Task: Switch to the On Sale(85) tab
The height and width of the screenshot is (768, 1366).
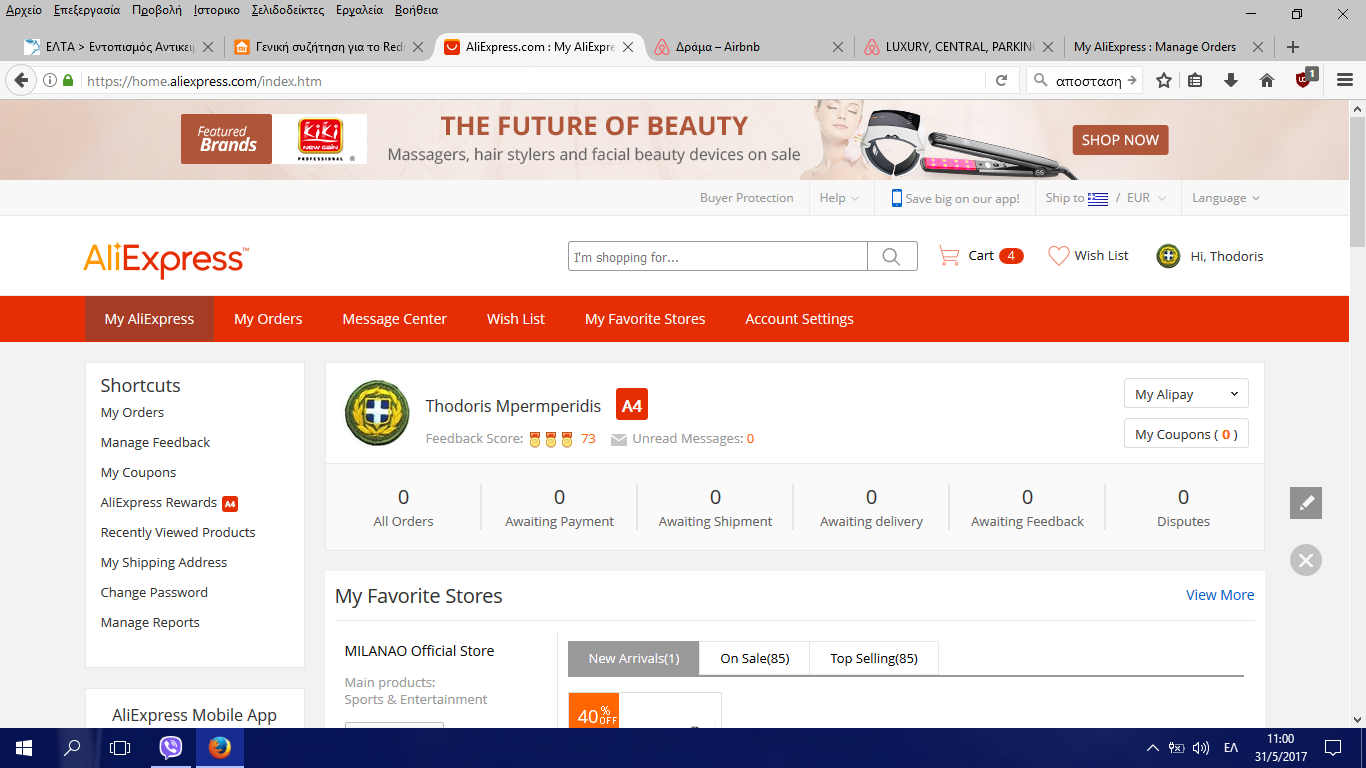Action: point(754,658)
